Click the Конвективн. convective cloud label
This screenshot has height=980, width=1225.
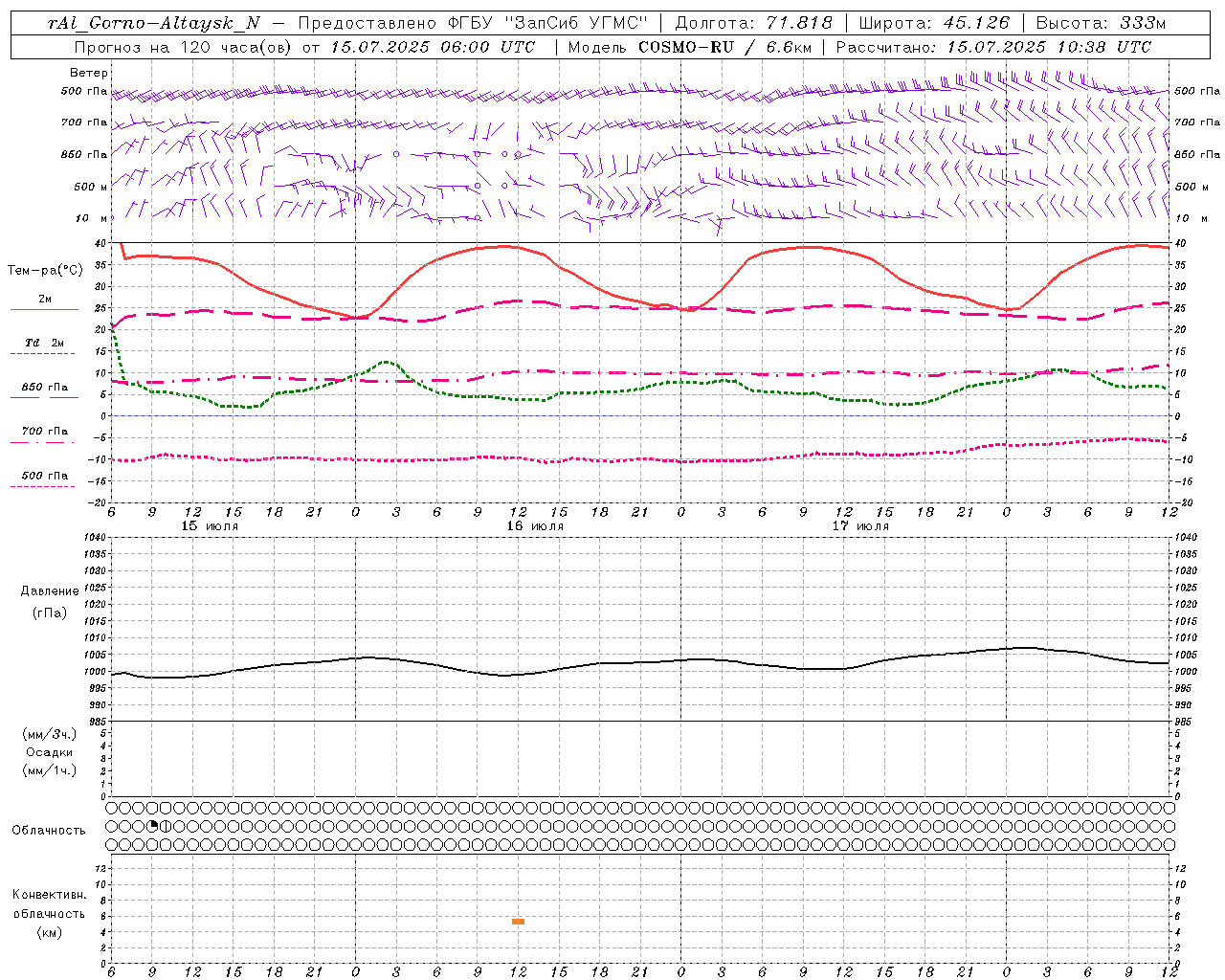point(49,895)
